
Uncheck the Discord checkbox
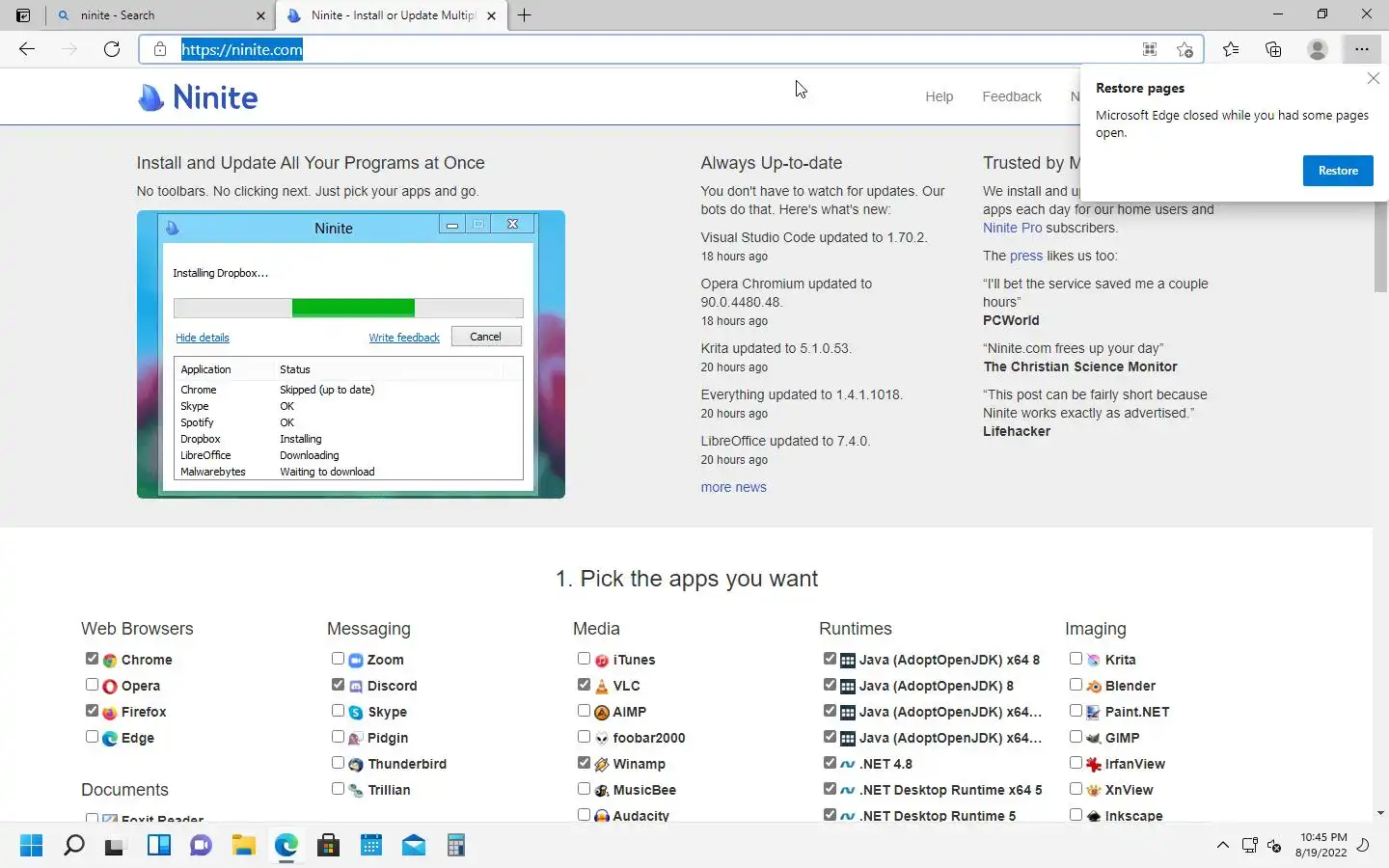tap(338, 685)
